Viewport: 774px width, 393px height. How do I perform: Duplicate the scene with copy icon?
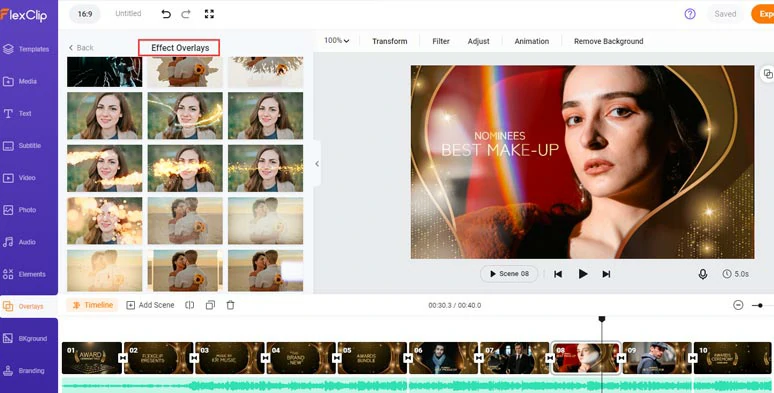point(210,305)
